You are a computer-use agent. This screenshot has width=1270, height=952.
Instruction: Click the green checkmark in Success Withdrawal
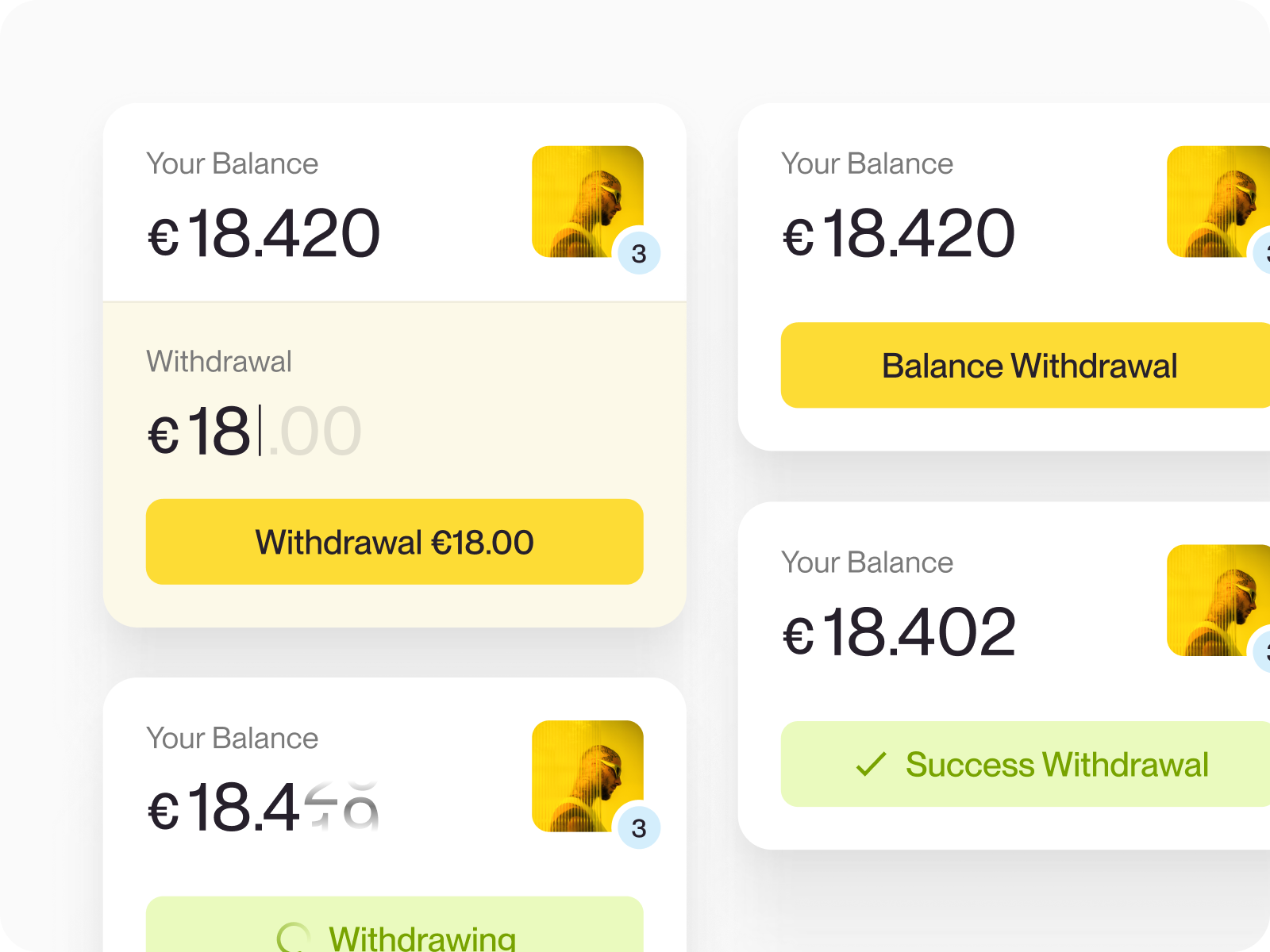(x=870, y=766)
